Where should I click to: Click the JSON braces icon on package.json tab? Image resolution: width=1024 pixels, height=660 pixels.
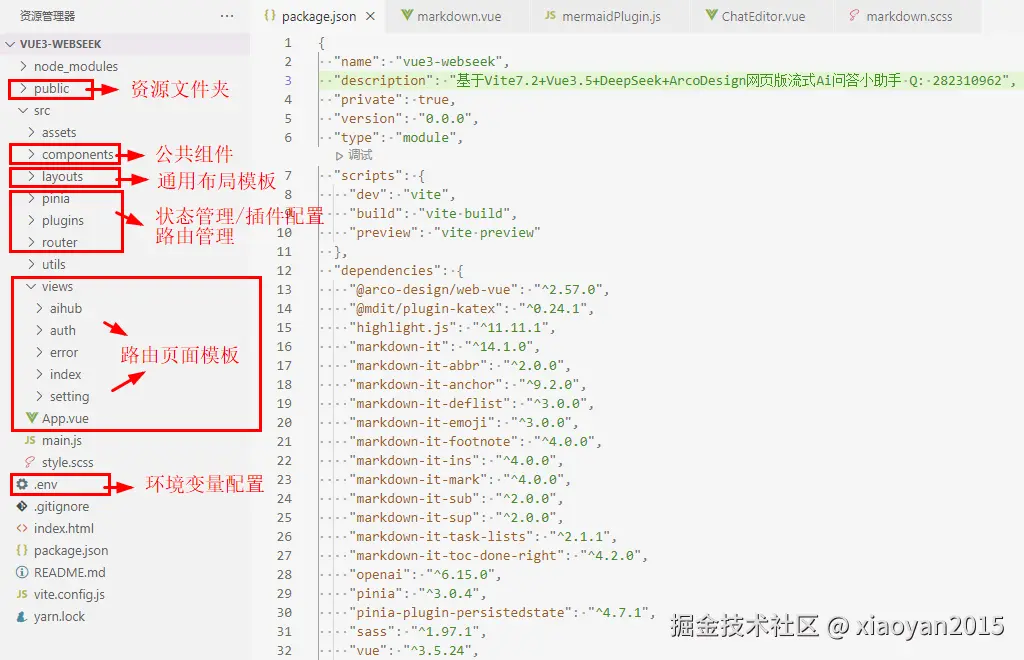268,16
